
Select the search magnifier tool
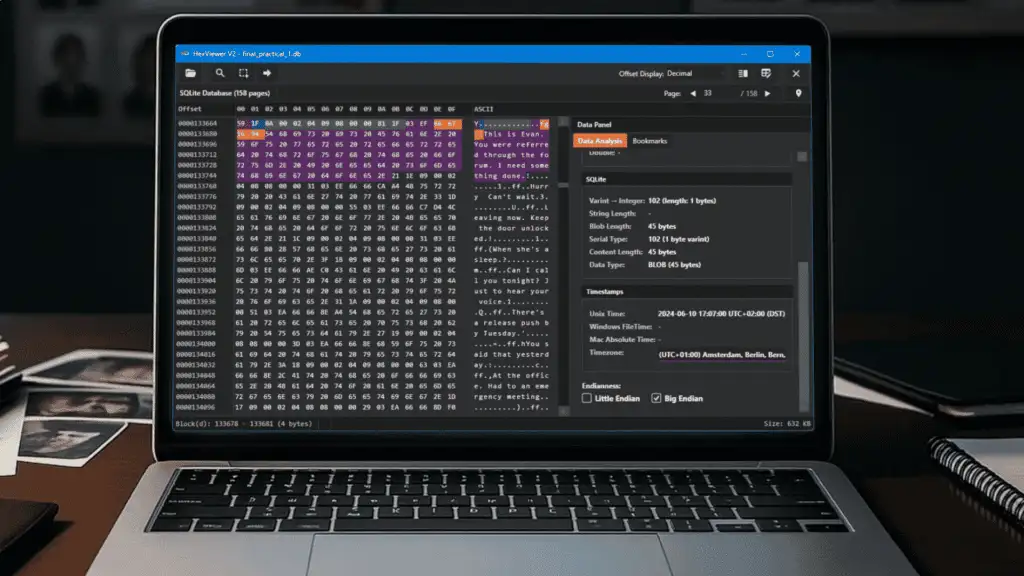coord(220,73)
